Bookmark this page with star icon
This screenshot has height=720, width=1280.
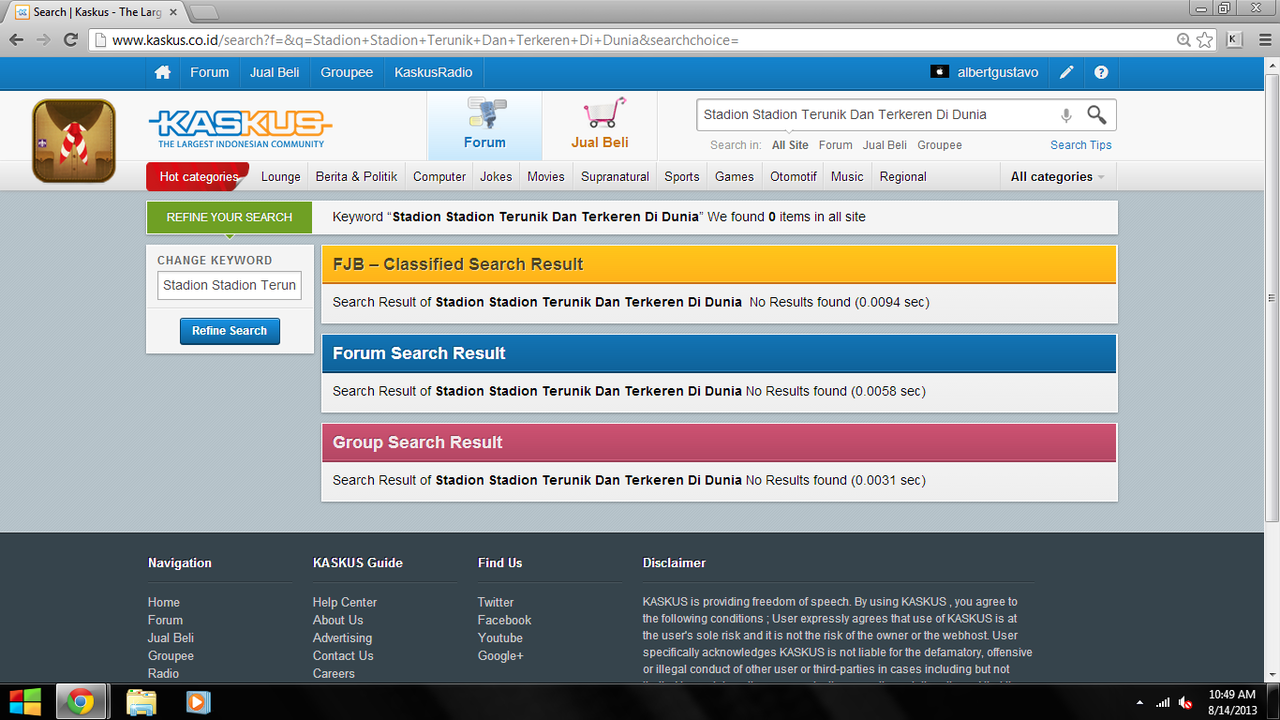1205,40
